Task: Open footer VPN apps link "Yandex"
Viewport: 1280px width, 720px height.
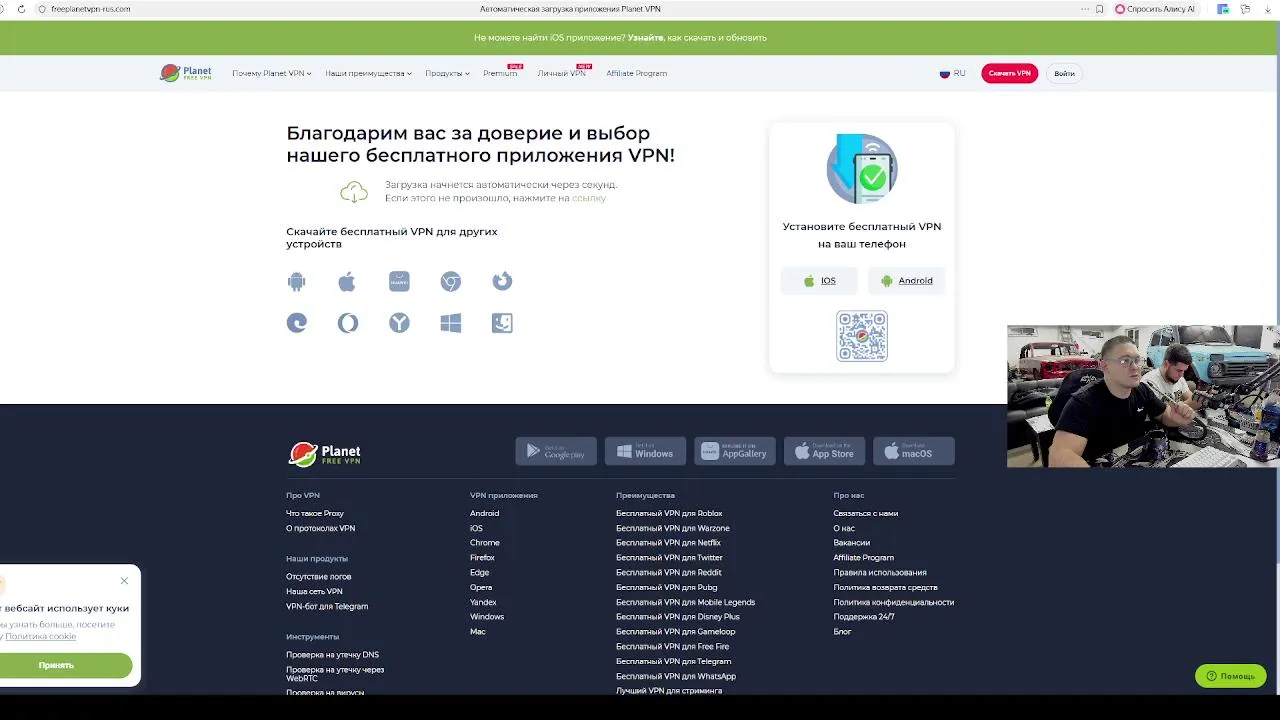Action: click(483, 602)
